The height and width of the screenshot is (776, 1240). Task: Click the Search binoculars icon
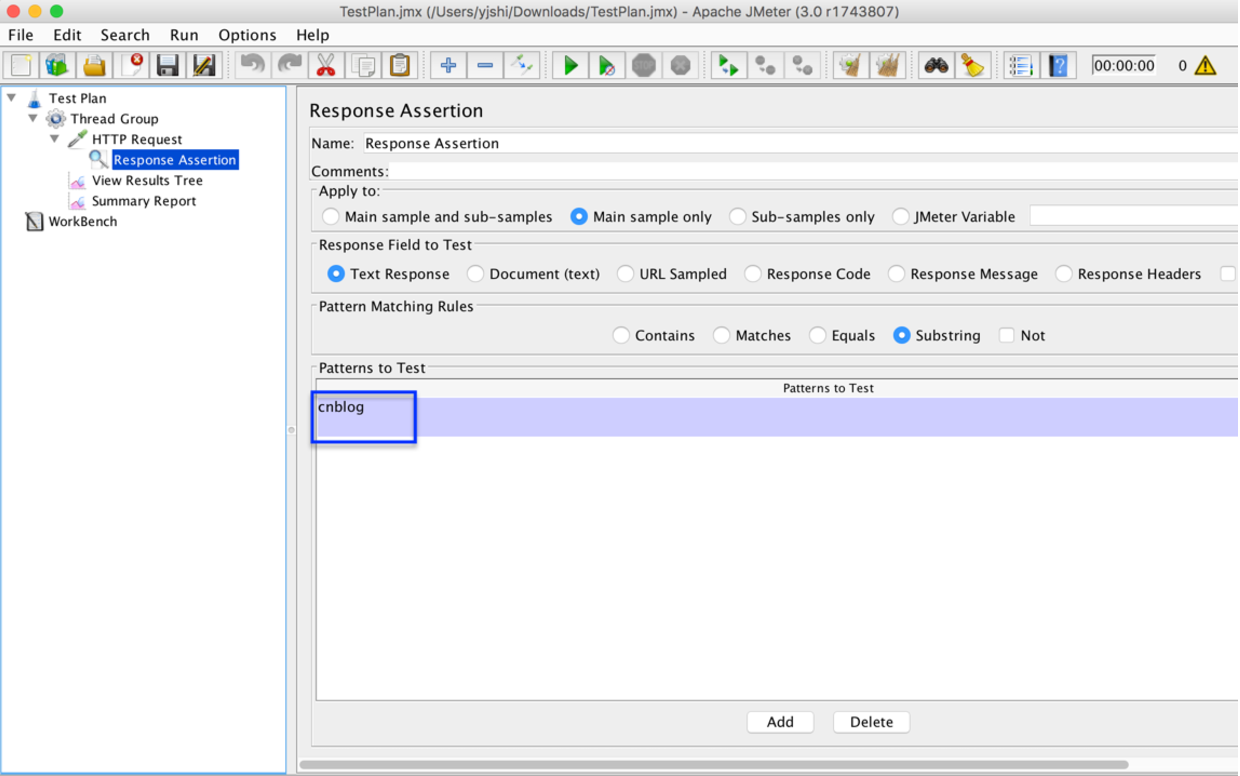click(x=936, y=66)
